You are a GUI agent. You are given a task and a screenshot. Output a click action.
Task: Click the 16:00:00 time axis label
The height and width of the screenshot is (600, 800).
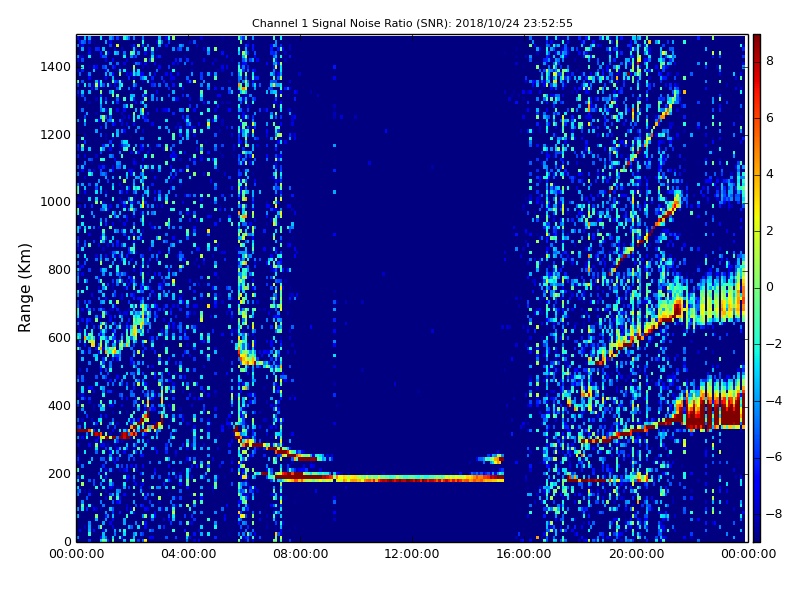pyautogui.click(x=523, y=554)
